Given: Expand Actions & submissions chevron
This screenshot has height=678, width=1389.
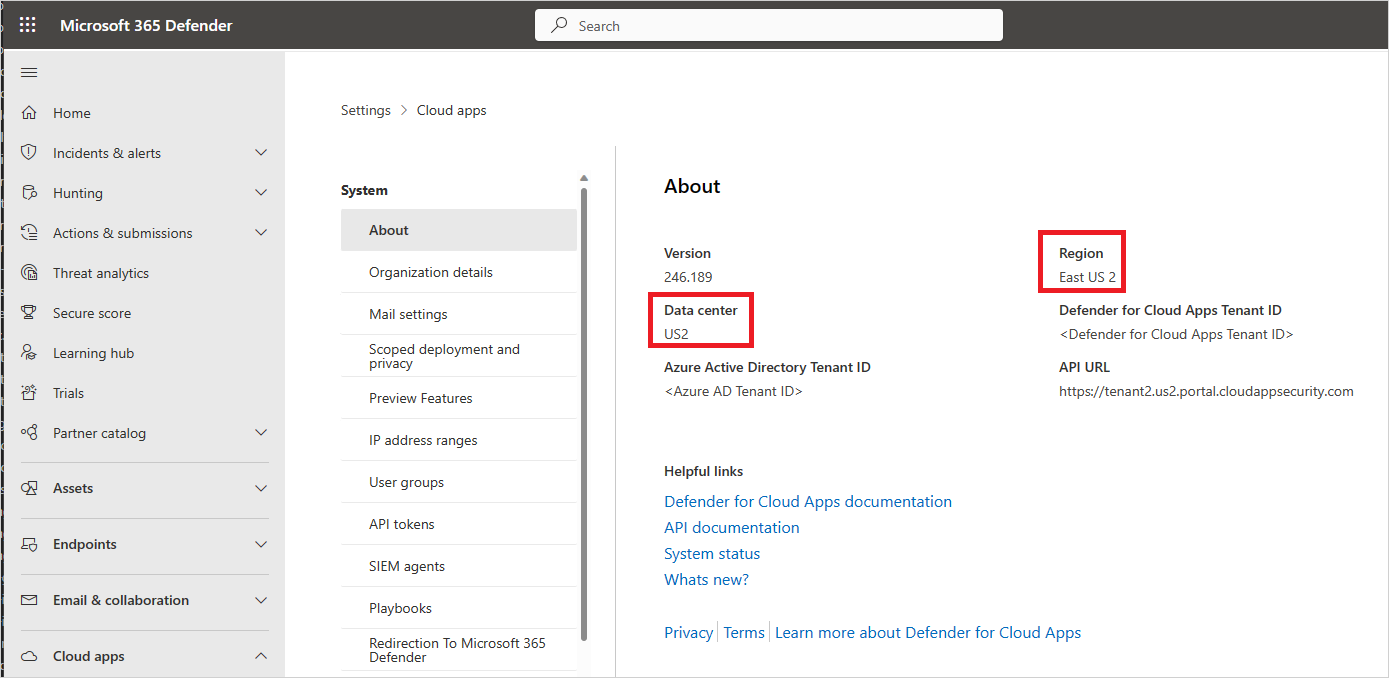Looking at the screenshot, I should tap(261, 233).
